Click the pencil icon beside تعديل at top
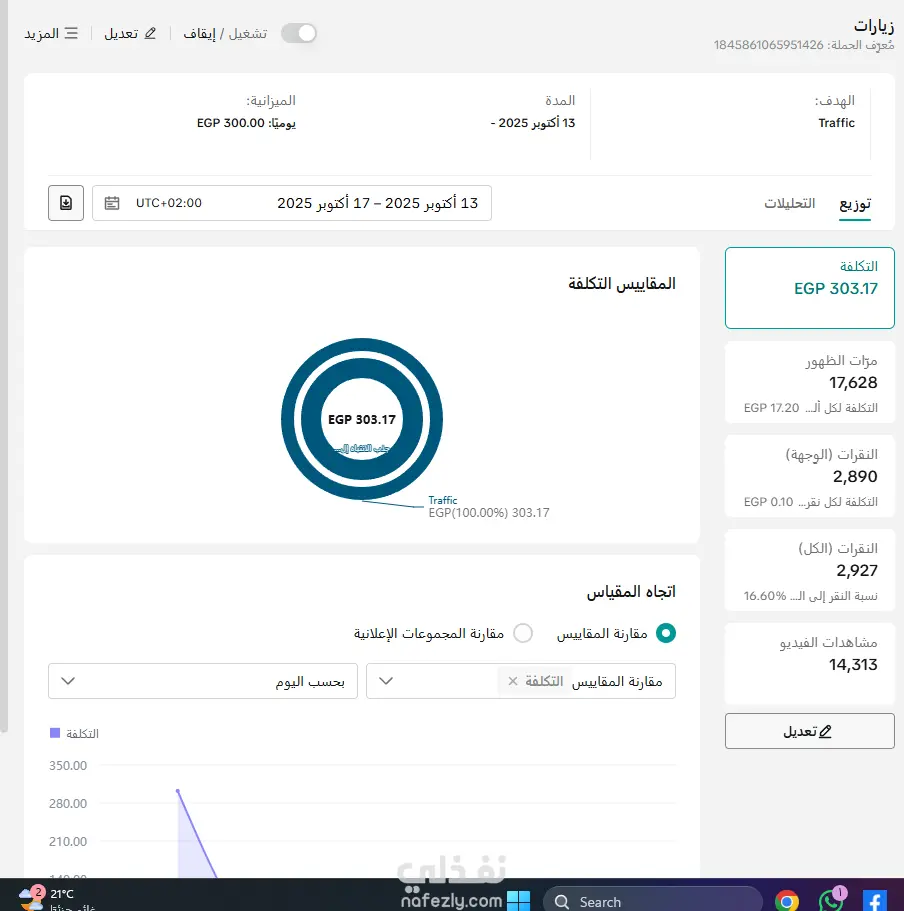The image size is (904, 911). coord(150,33)
